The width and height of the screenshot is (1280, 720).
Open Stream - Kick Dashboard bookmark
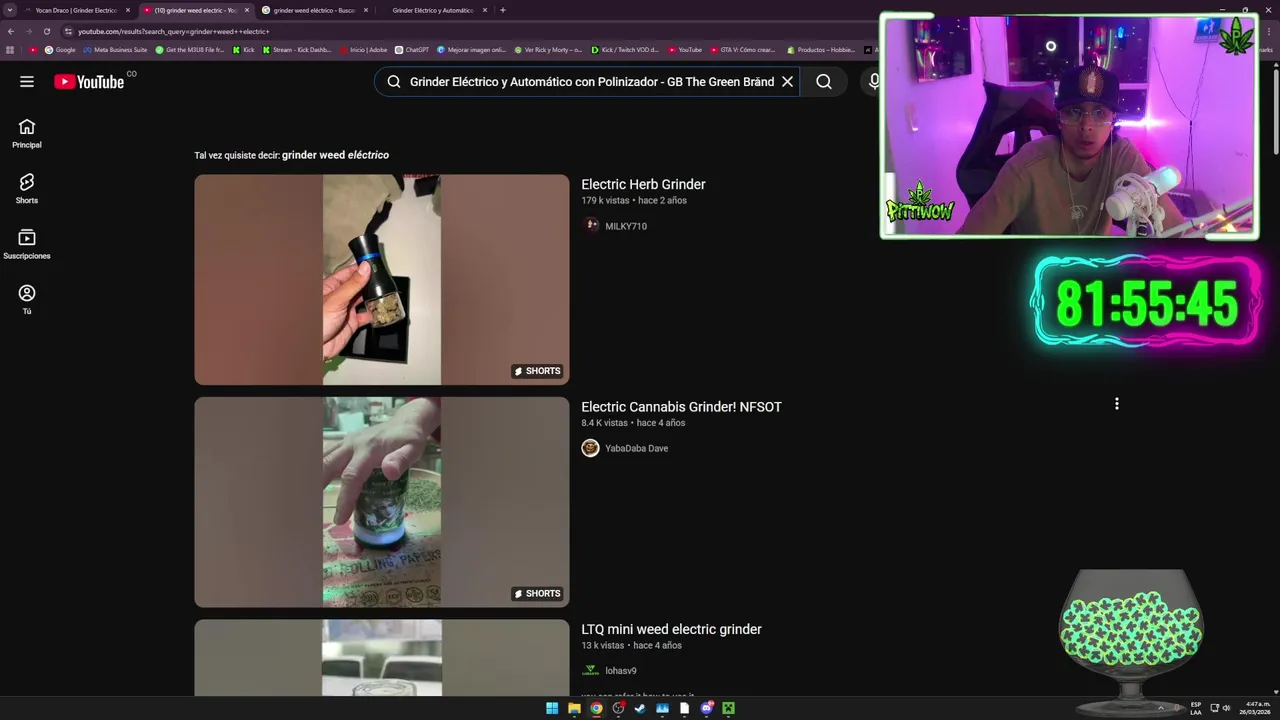click(x=296, y=49)
